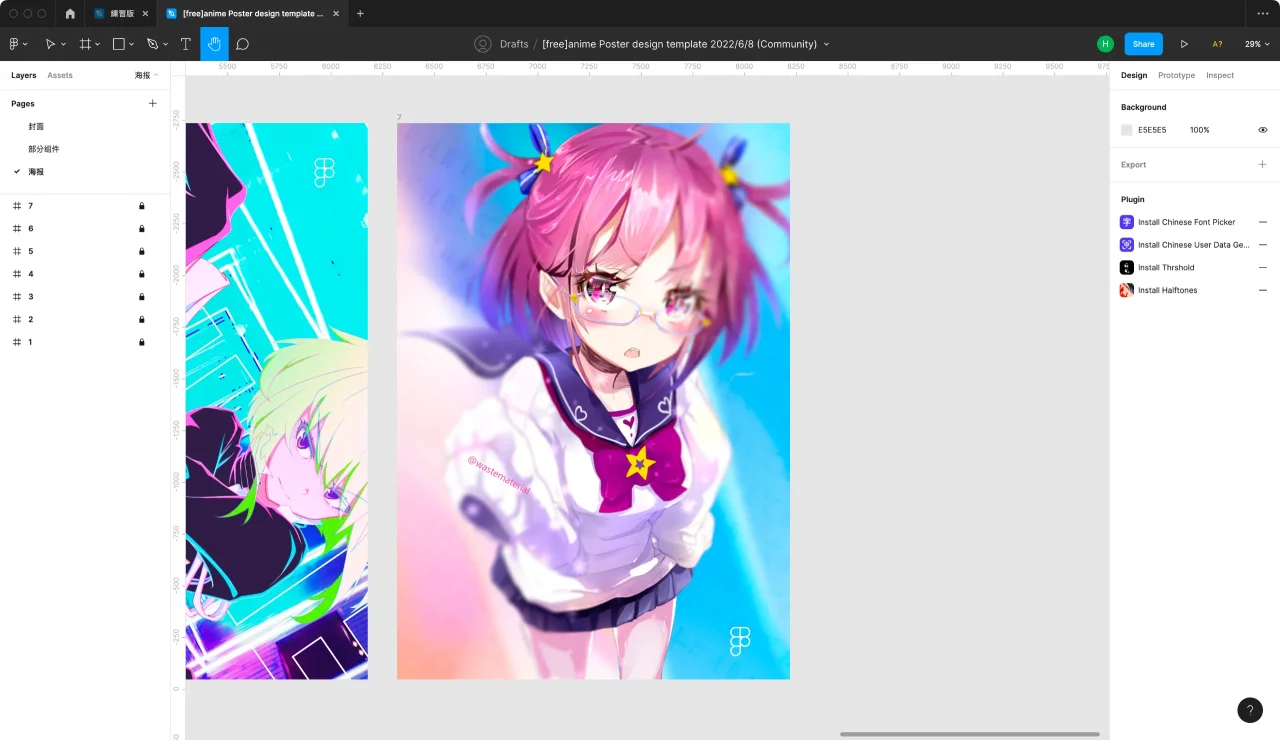Switch to the Prototype tab

point(1176,75)
